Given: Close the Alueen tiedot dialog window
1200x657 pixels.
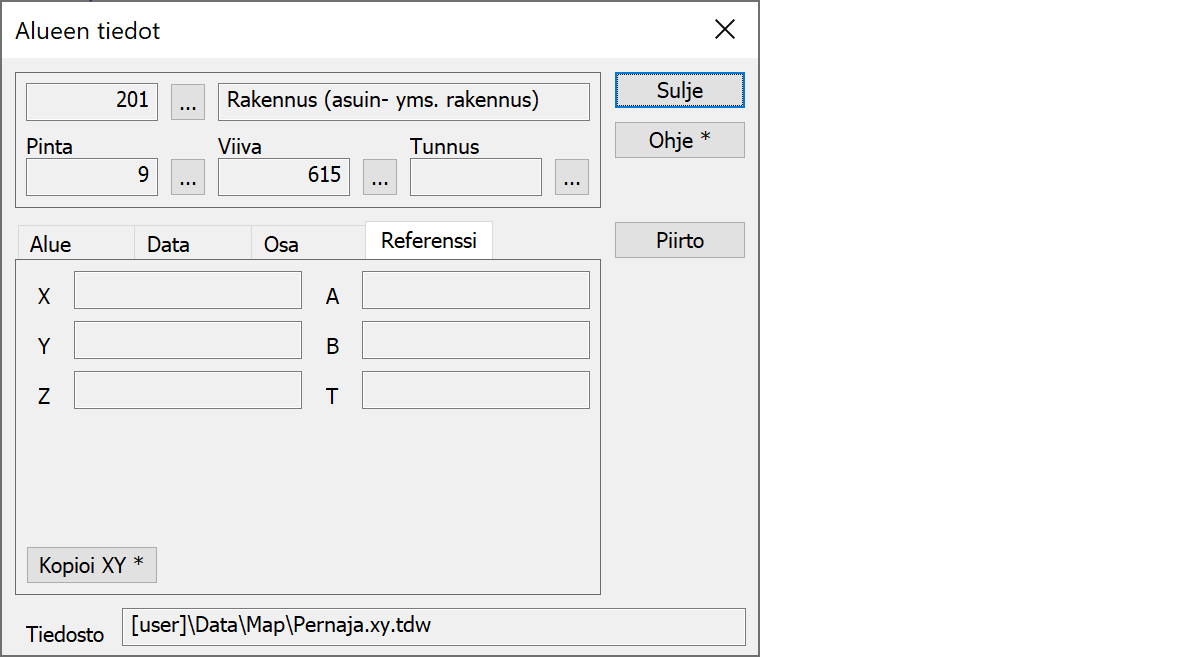Looking at the screenshot, I should tap(725, 30).
